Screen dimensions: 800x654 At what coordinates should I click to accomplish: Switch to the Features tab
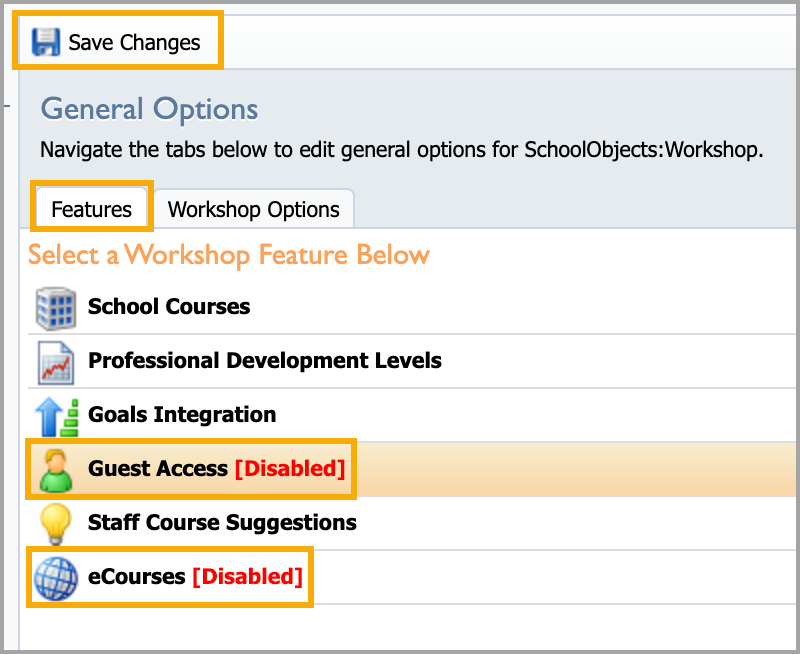[92, 210]
